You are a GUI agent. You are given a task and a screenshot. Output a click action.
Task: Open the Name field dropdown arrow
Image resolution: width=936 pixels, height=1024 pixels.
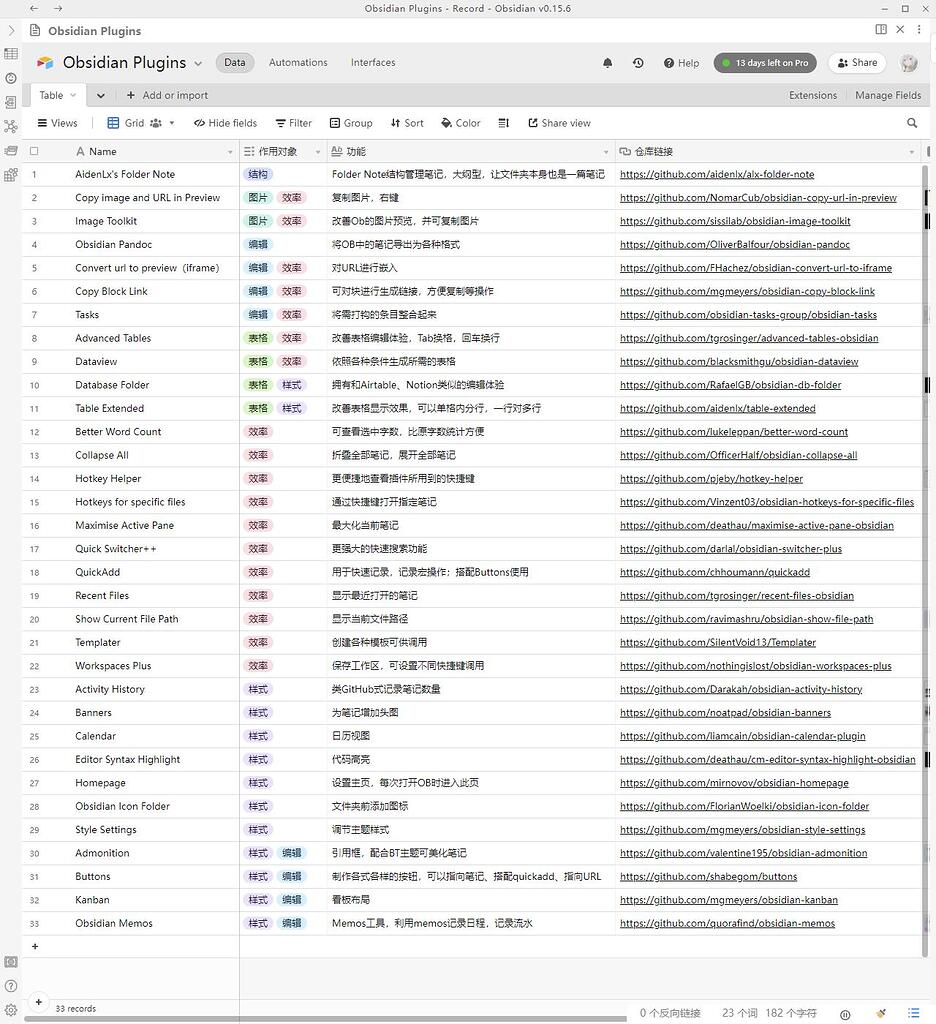tap(230, 152)
